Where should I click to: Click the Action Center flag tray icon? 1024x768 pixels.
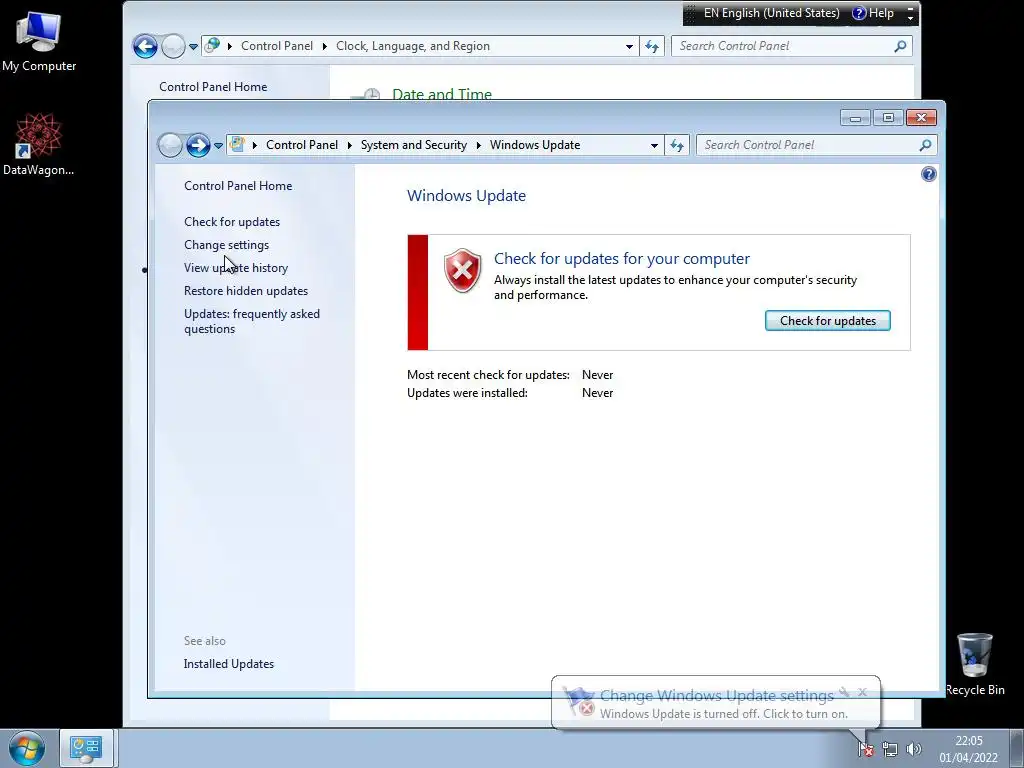(866, 749)
